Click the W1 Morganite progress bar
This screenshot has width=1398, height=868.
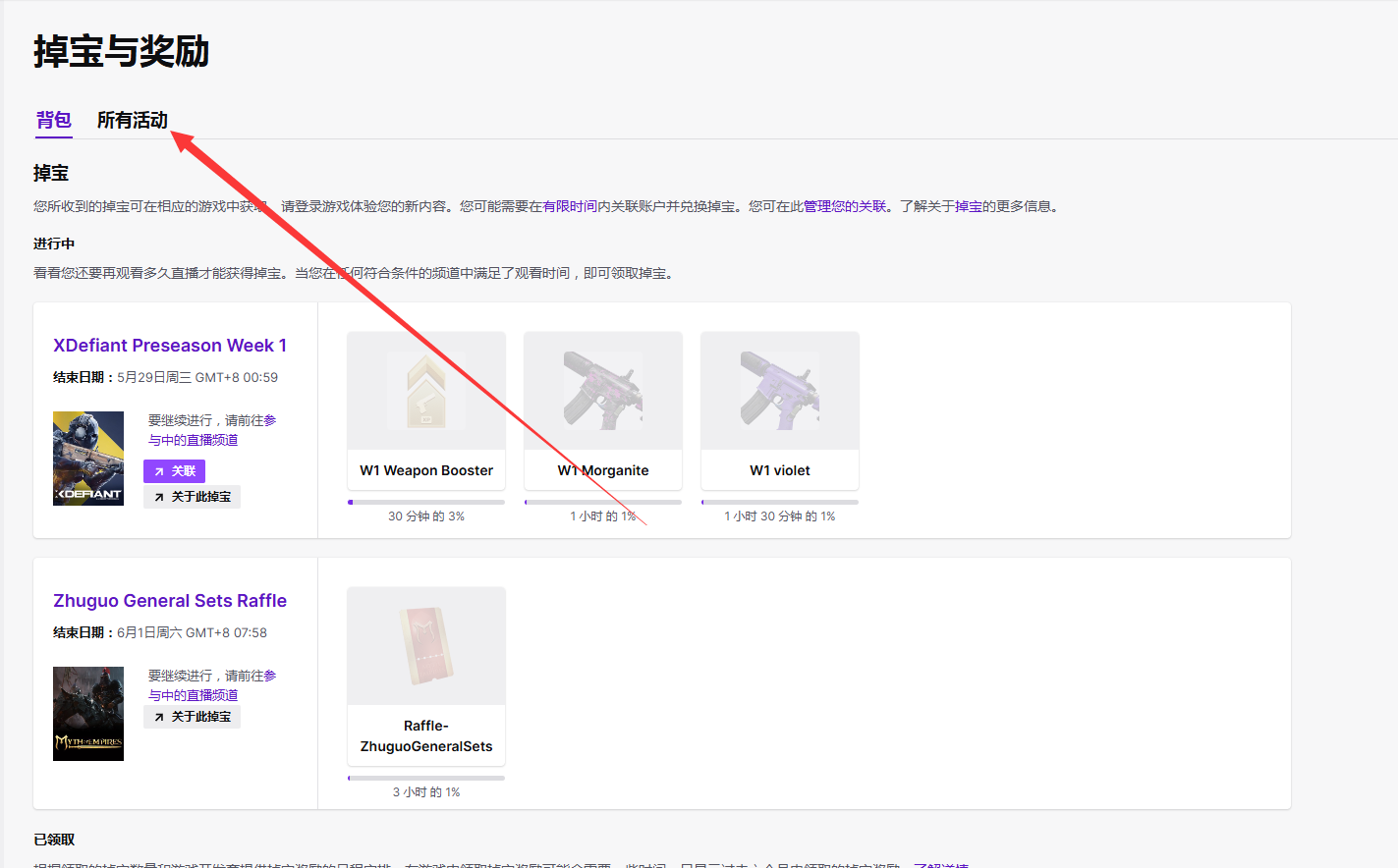(603, 502)
